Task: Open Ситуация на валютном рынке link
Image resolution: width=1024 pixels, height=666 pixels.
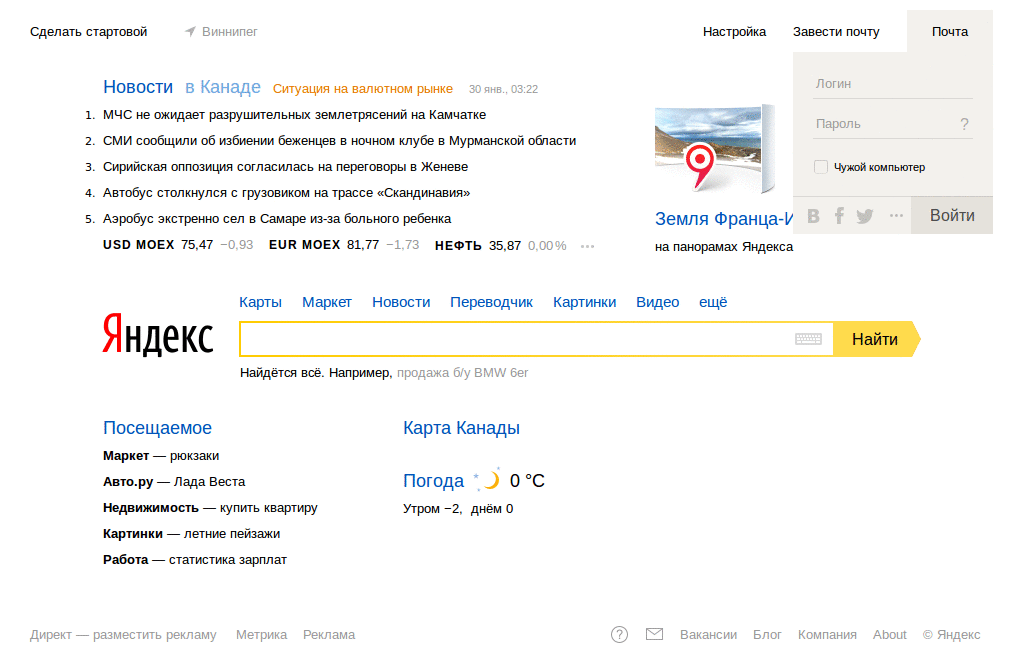Action: click(x=362, y=89)
